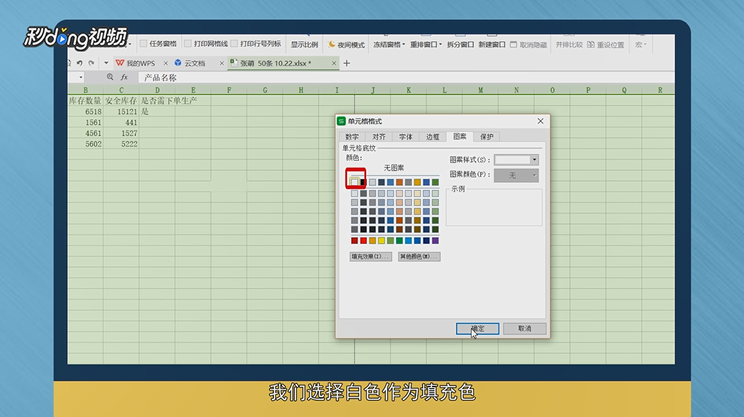Click the 确定 button
This screenshot has height=417, width=744.
coord(477,329)
